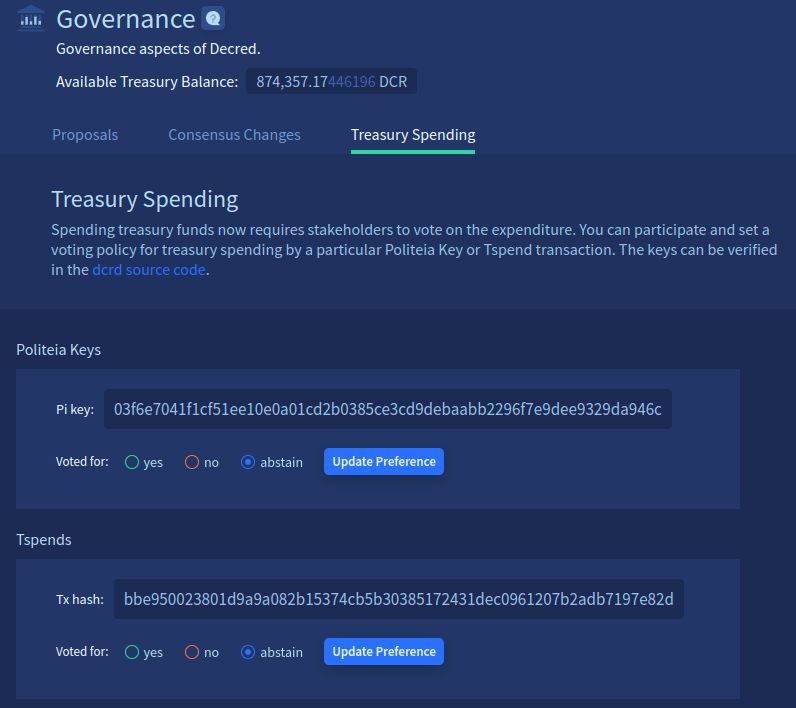Update Preference for the Tspend transaction

coord(384,651)
